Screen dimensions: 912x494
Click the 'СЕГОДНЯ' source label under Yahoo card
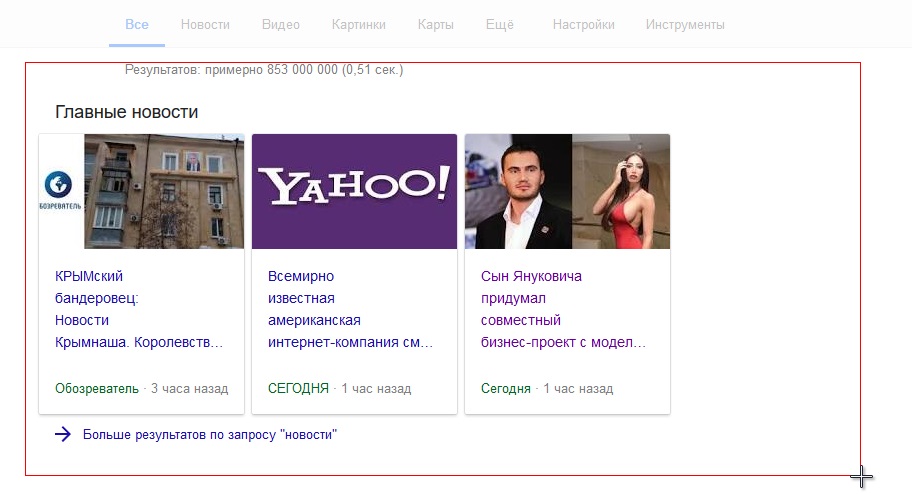[298, 388]
